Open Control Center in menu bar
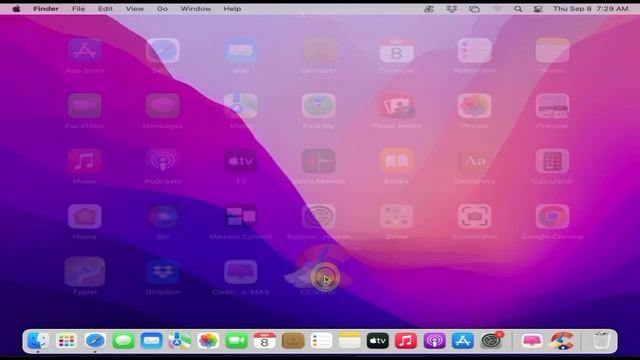Viewport: 640px width, 360px height. pos(538,9)
